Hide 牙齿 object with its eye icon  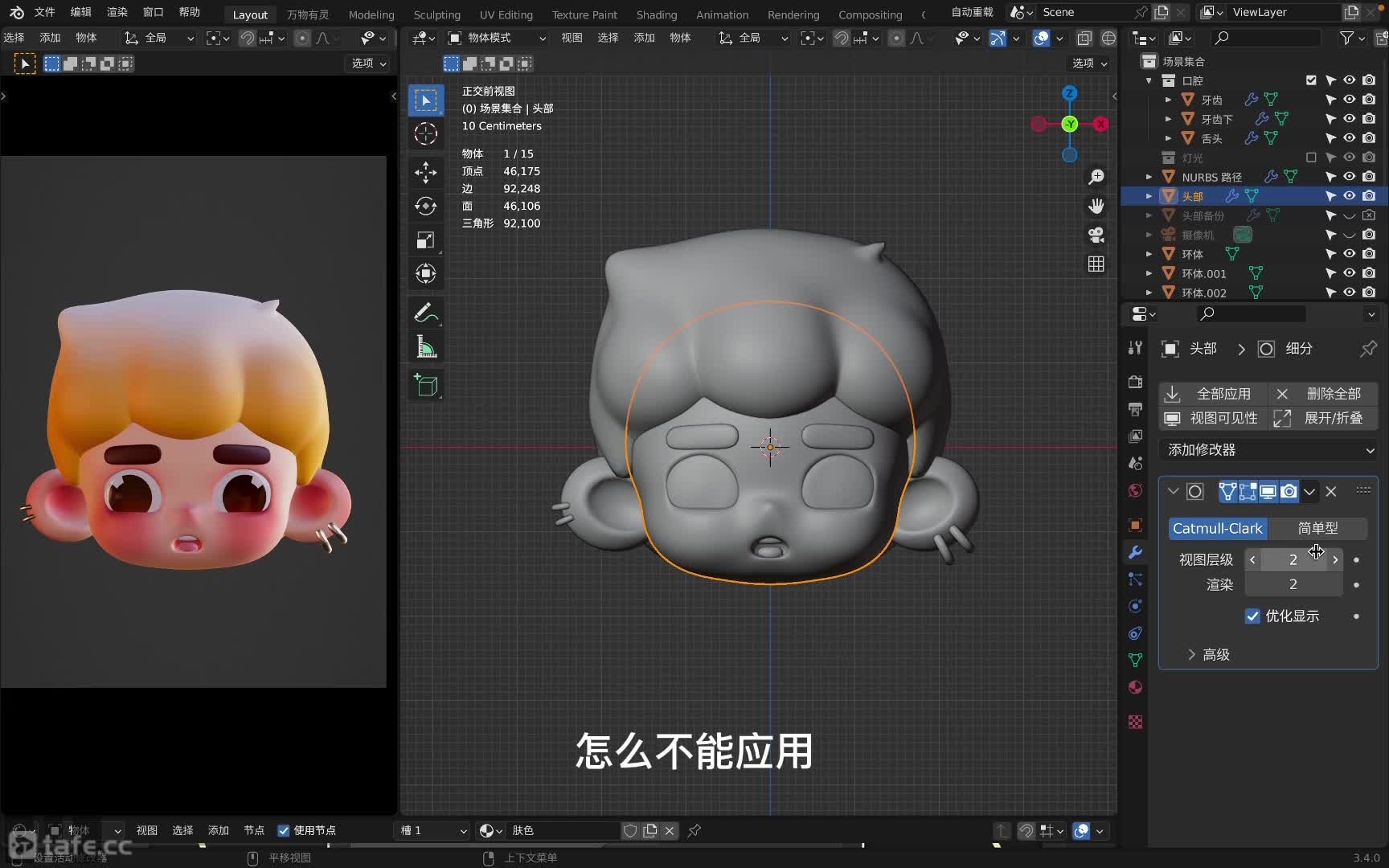(1350, 100)
